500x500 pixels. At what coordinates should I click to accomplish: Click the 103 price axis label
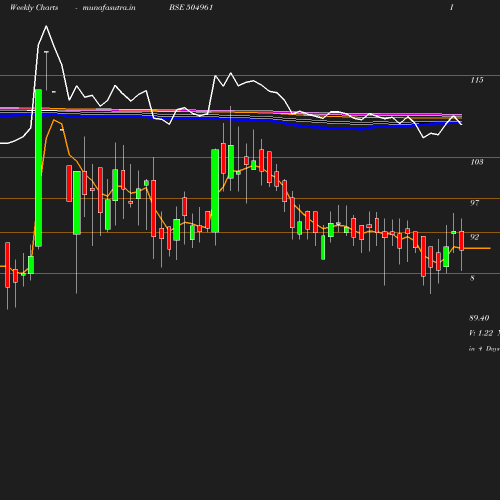click(477, 162)
